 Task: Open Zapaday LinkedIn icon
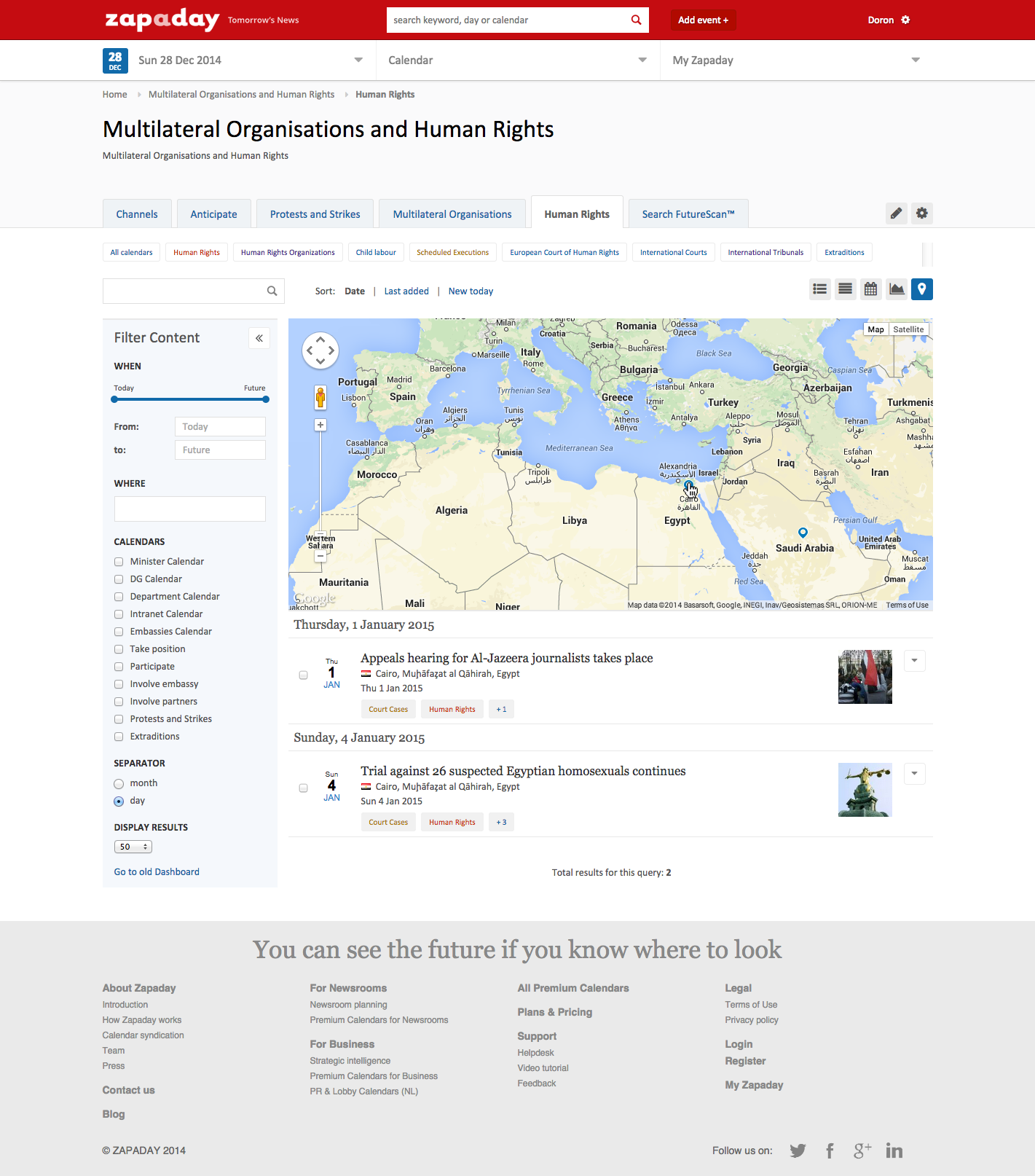click(894, 1150)
